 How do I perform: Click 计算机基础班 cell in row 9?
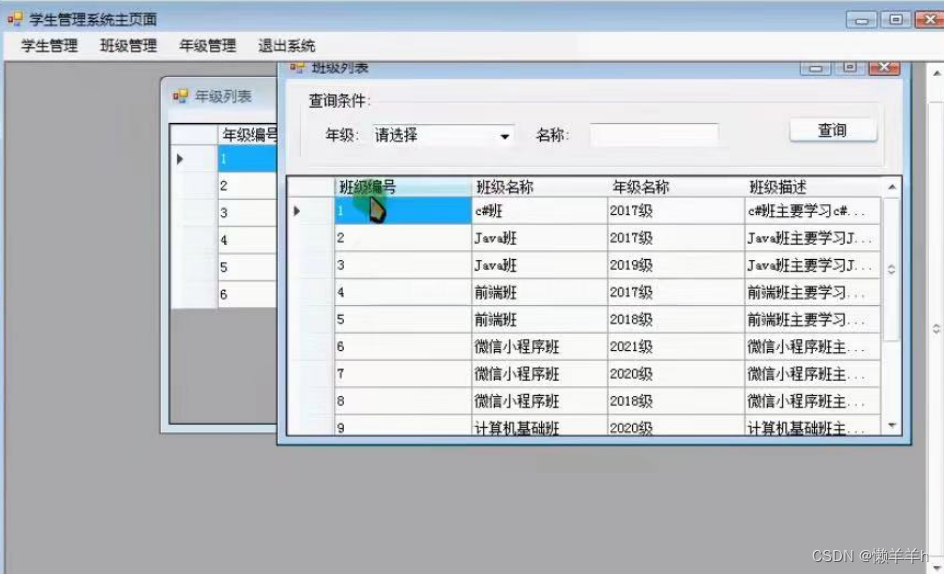539,425
